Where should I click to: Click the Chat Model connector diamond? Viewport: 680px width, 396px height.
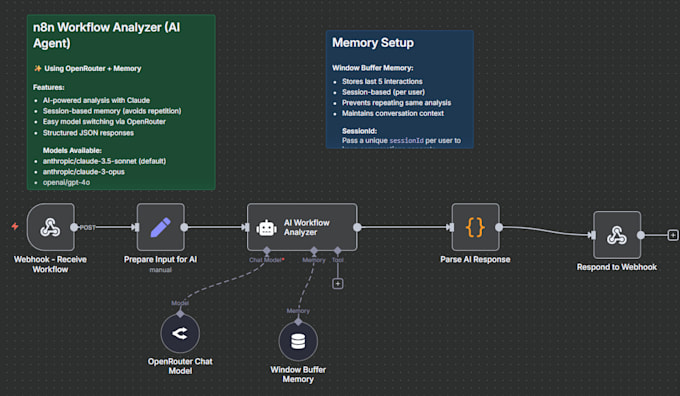tap(267, 251)
